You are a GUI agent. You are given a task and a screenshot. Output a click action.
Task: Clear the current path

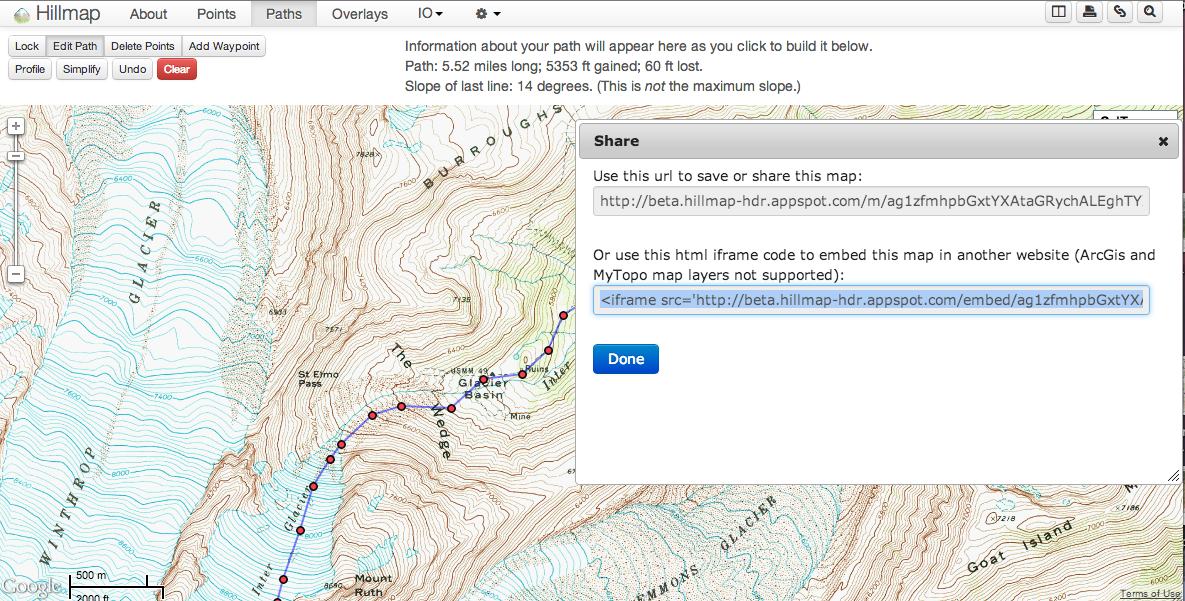[176, 70]
